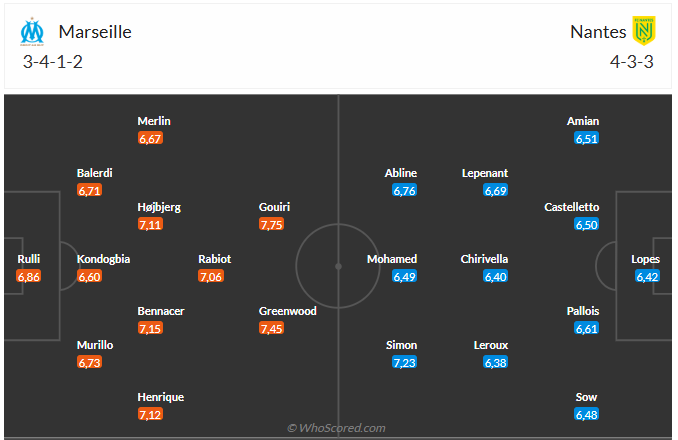Viewport: 678px width, 440px height.
Task: Click player name Højbjerg
Action: click(x=159, y=207)
